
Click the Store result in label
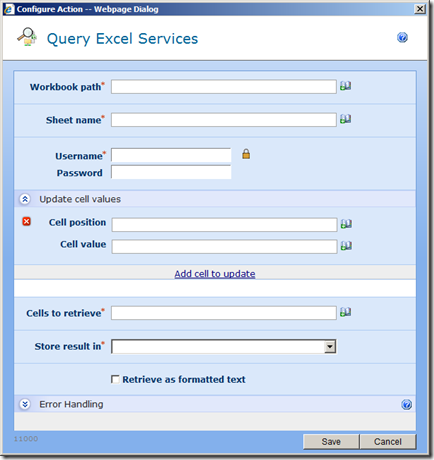coord(69,346)
